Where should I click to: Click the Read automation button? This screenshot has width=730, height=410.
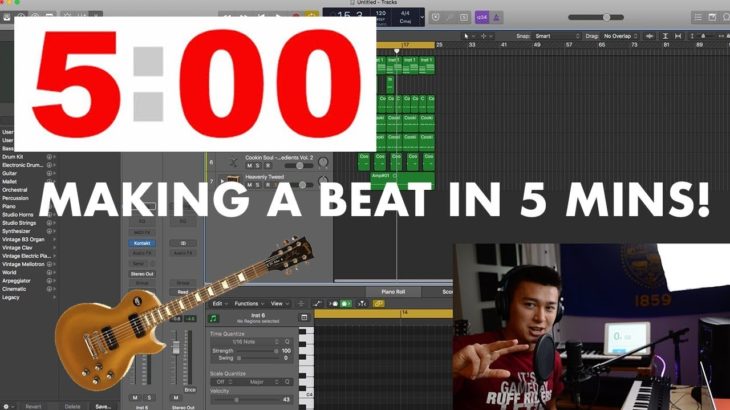(182, 292)
